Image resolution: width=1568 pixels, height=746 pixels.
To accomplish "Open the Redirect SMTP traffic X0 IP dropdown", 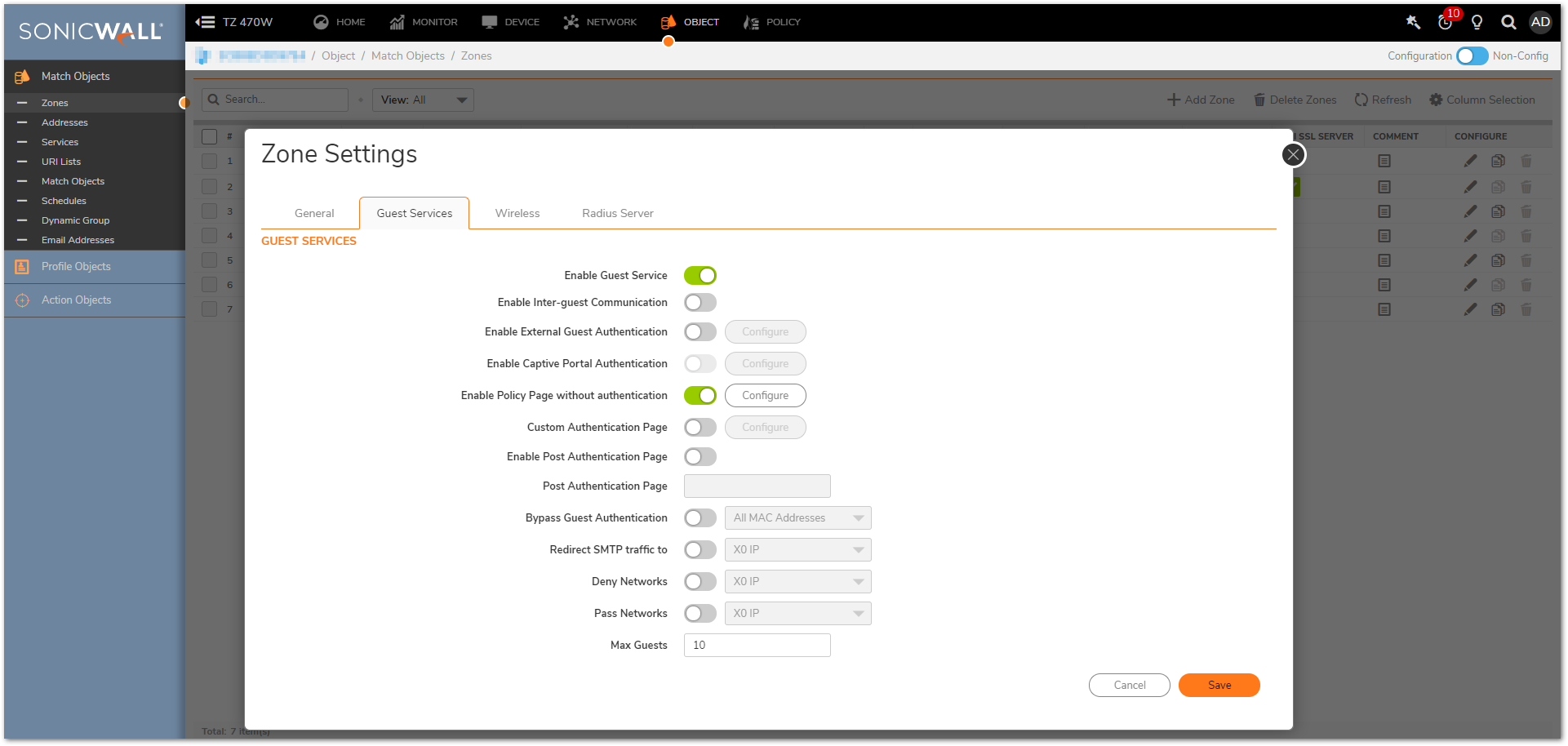I will (x=797, y=550).
